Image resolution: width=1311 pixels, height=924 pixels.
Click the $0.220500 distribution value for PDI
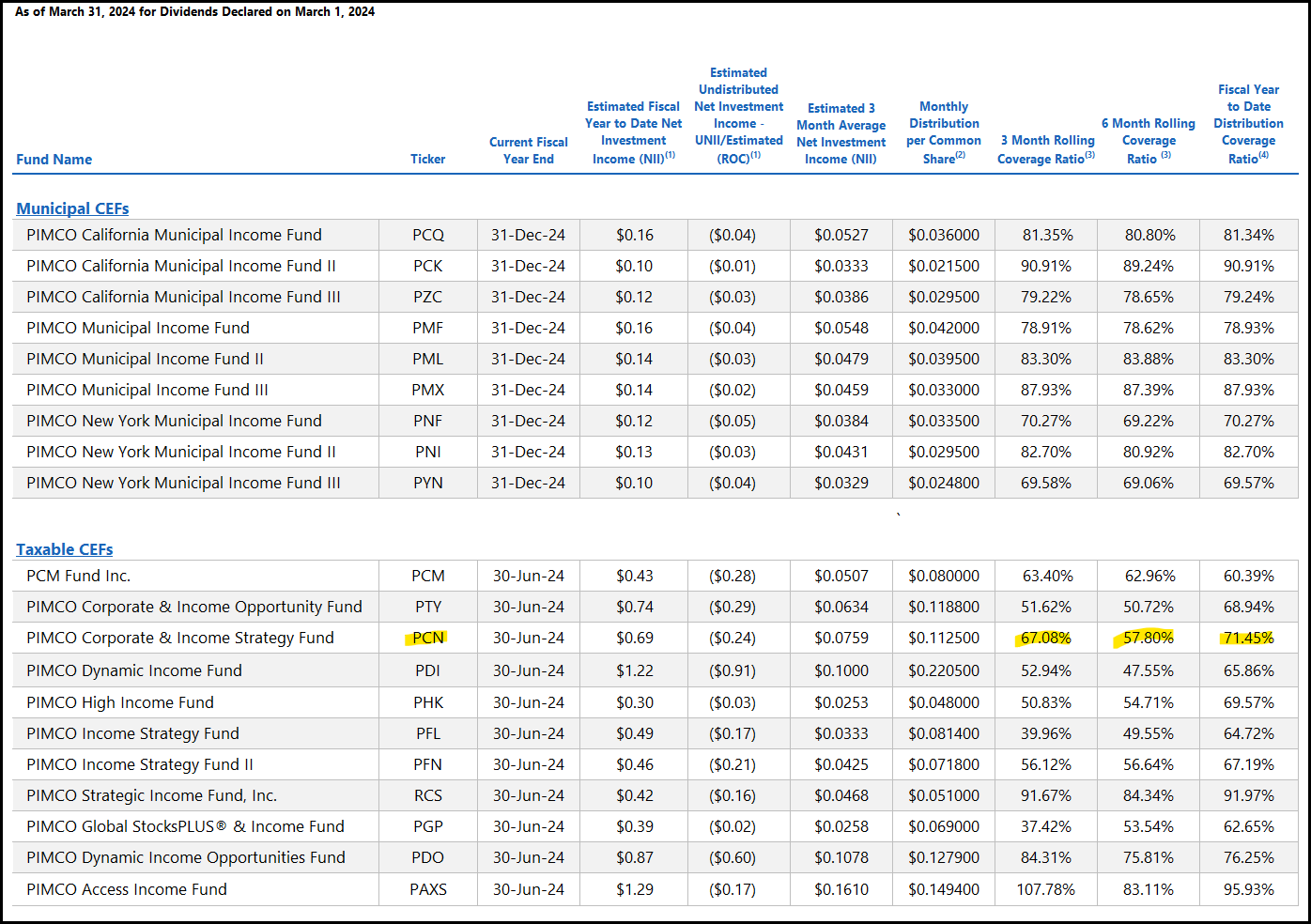coord(944,670)
